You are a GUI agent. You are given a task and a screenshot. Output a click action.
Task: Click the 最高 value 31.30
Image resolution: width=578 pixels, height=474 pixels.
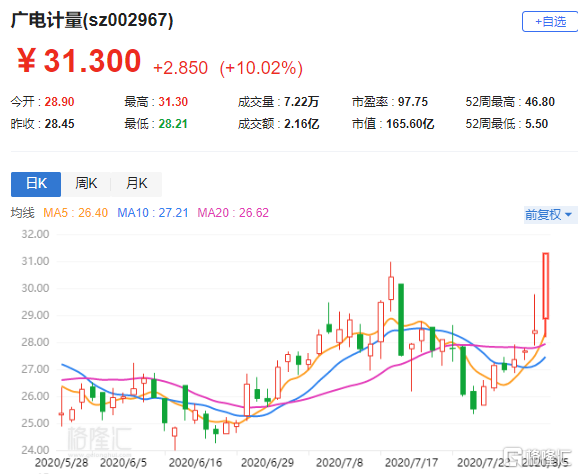(x=173, y=102)
